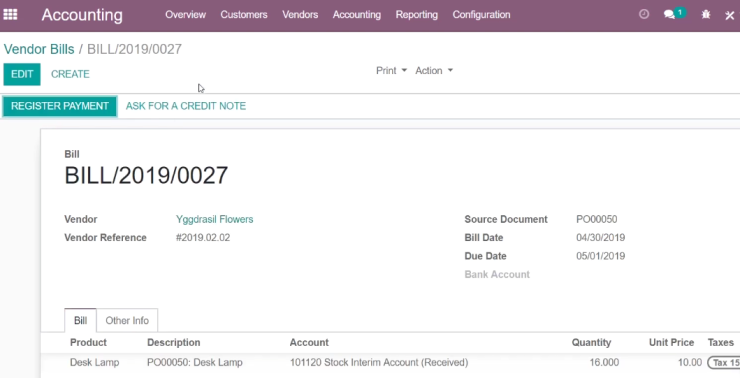Select the quantity 16.000 cell
The height and width of the screenshot is (378, 740).
click(x=604, y=363)
